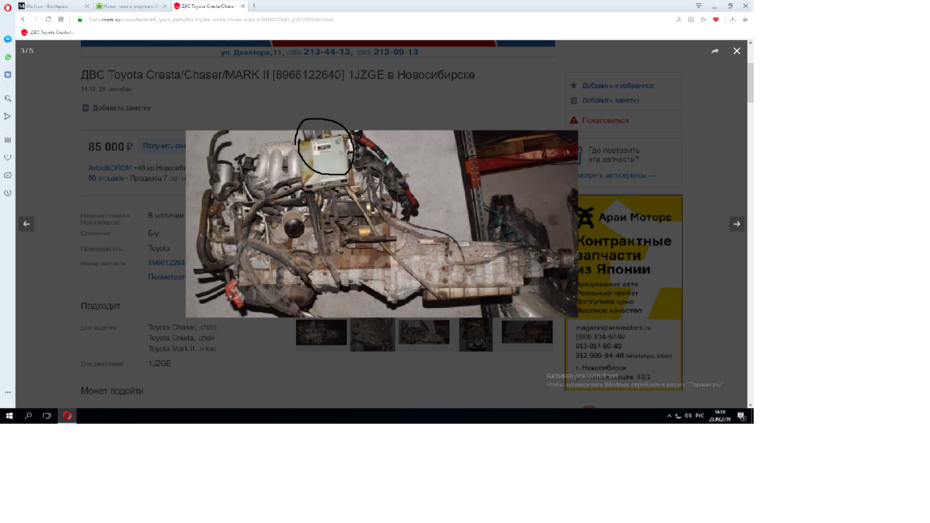Screen dimensions: 930x523
Task: Click the green secure padlock icon
Action: click(x=79, y=20)
